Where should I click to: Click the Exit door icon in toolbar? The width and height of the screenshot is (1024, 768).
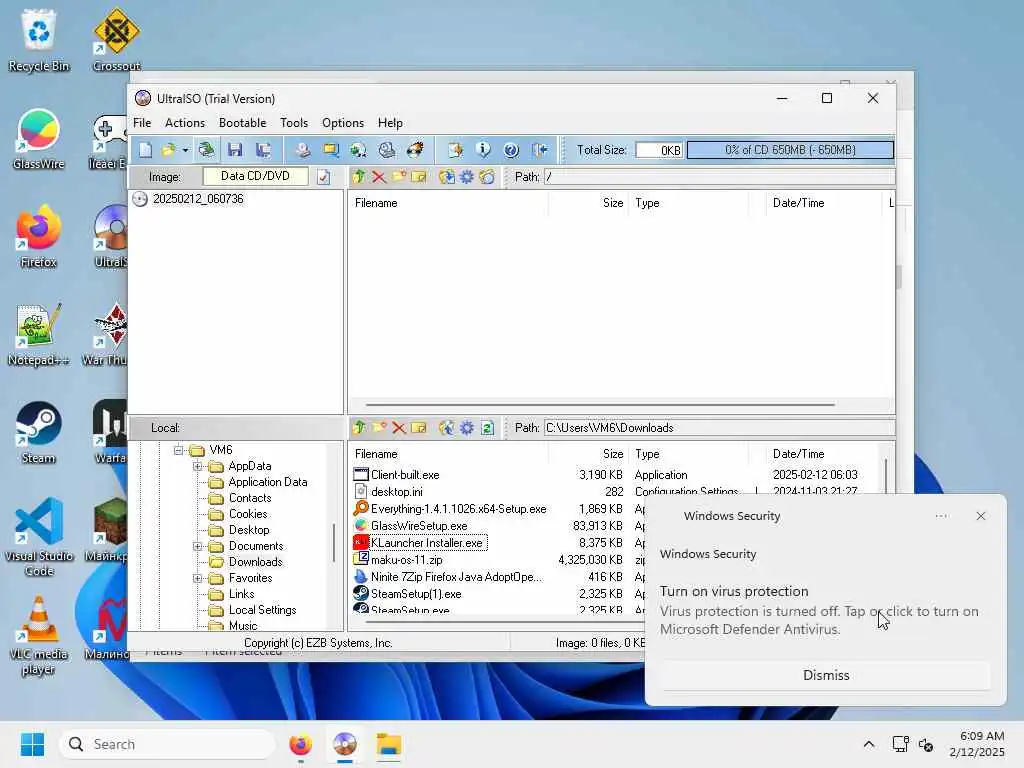coord(539,150)
